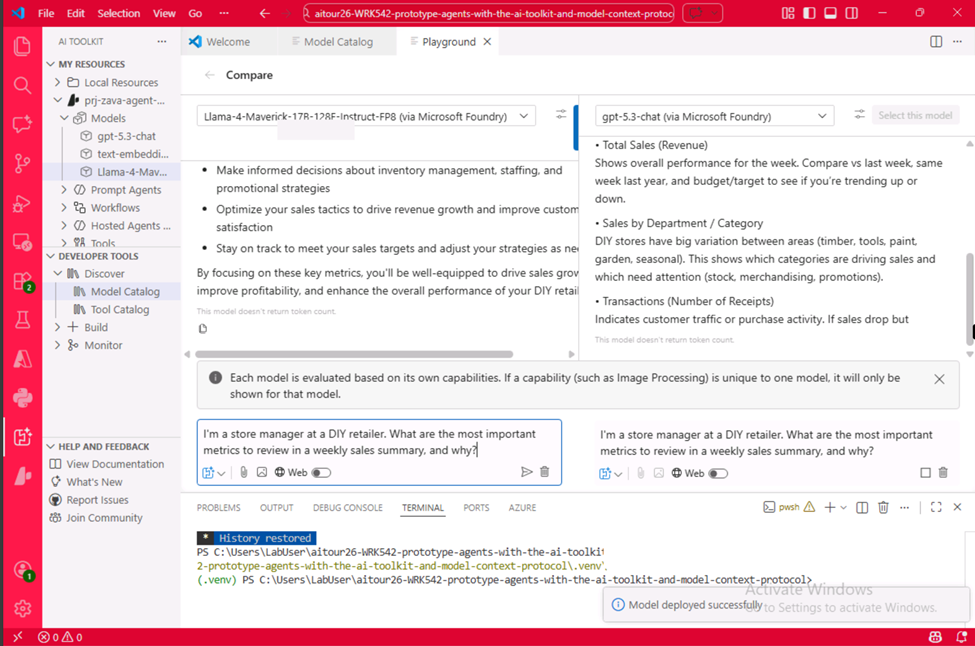Open the What's New link
The height and width of the screenshot is (646, 975).
[x=95, y=482]
